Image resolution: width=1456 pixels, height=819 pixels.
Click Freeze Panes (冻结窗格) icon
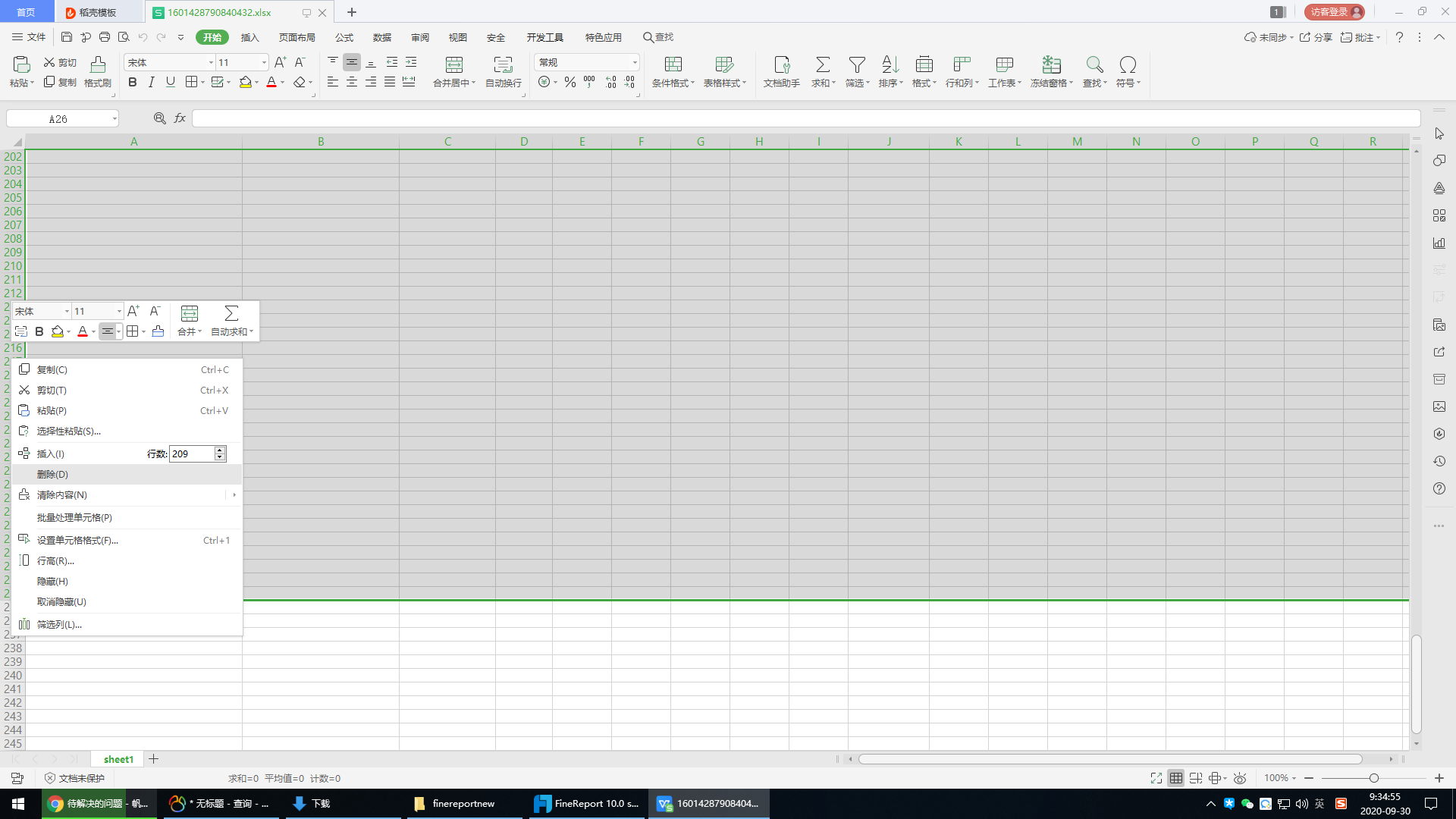(x=1051, y=64)
